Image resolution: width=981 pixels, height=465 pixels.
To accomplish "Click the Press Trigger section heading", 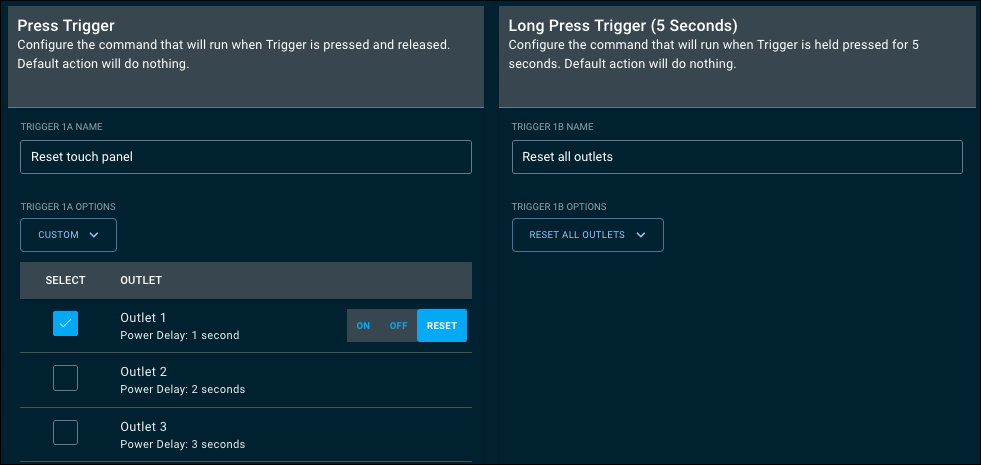I will click(66, 26).
